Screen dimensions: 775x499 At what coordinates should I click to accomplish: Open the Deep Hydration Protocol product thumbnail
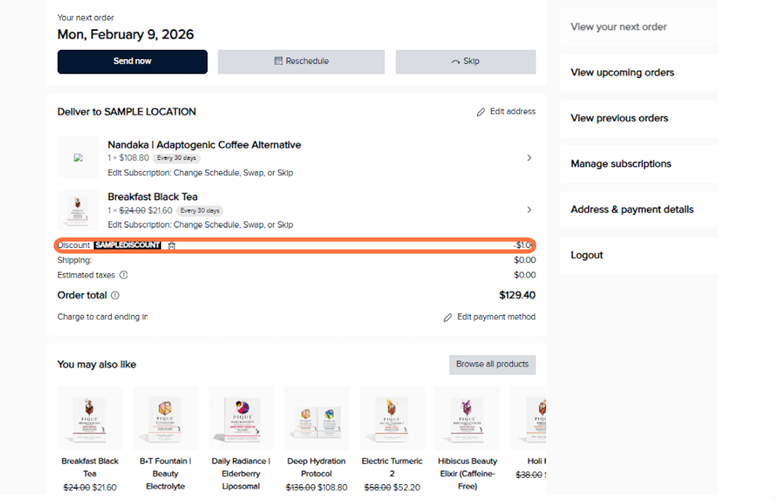point(316,419)
